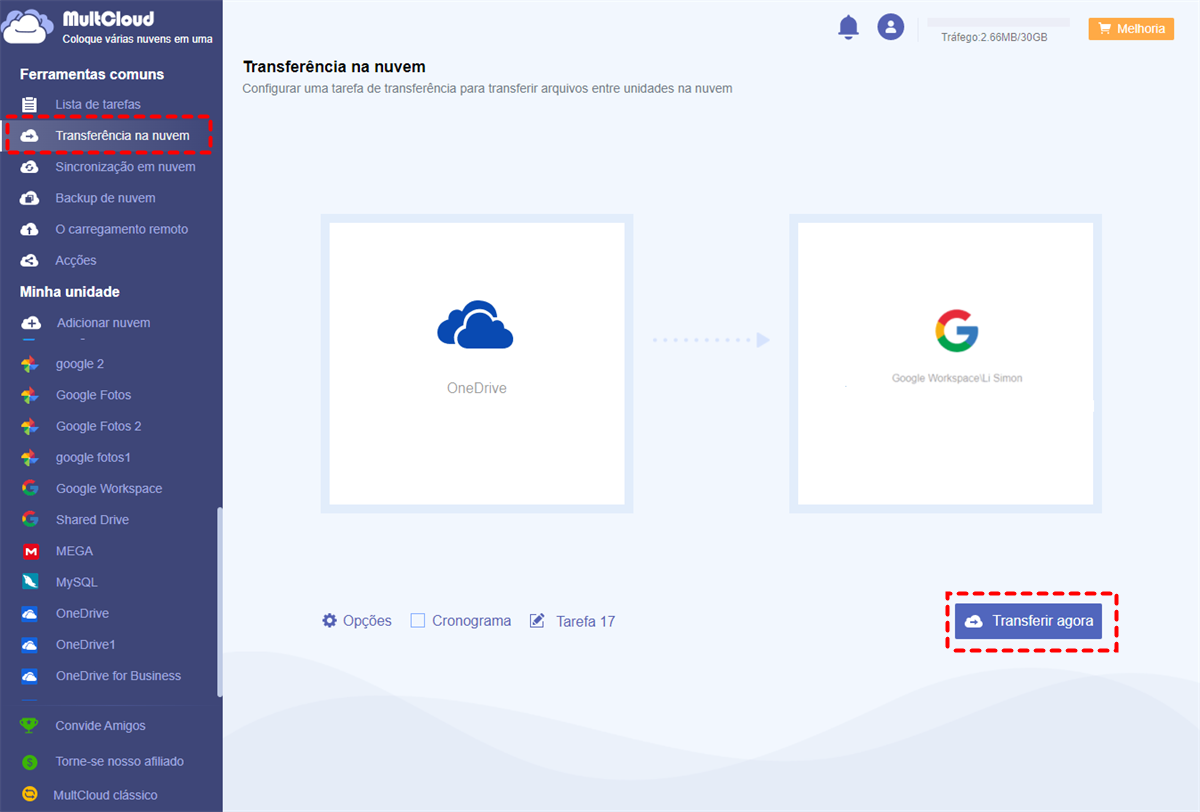Choose the OneDrive source box
1200x812 pixels.
tap(476, 364)
